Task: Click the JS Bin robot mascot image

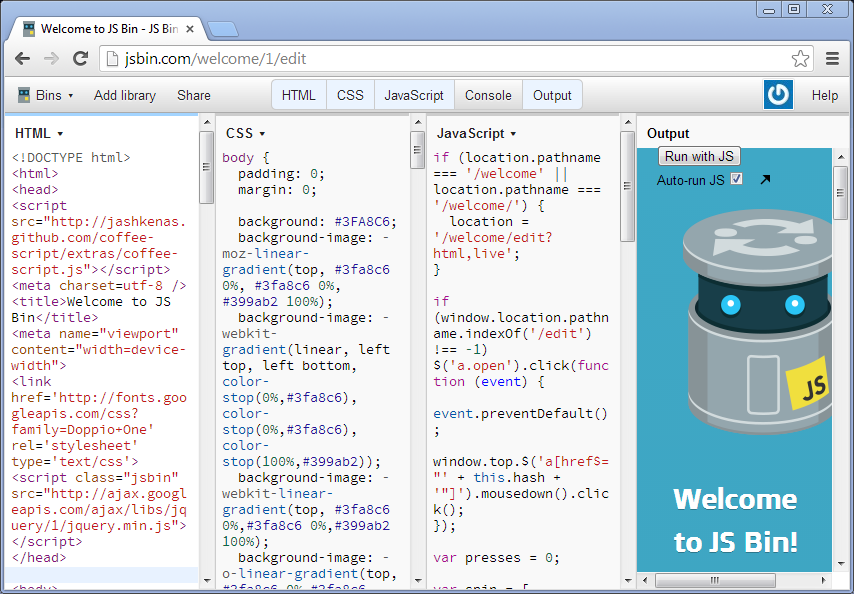Action: click(x=757, y=322)
